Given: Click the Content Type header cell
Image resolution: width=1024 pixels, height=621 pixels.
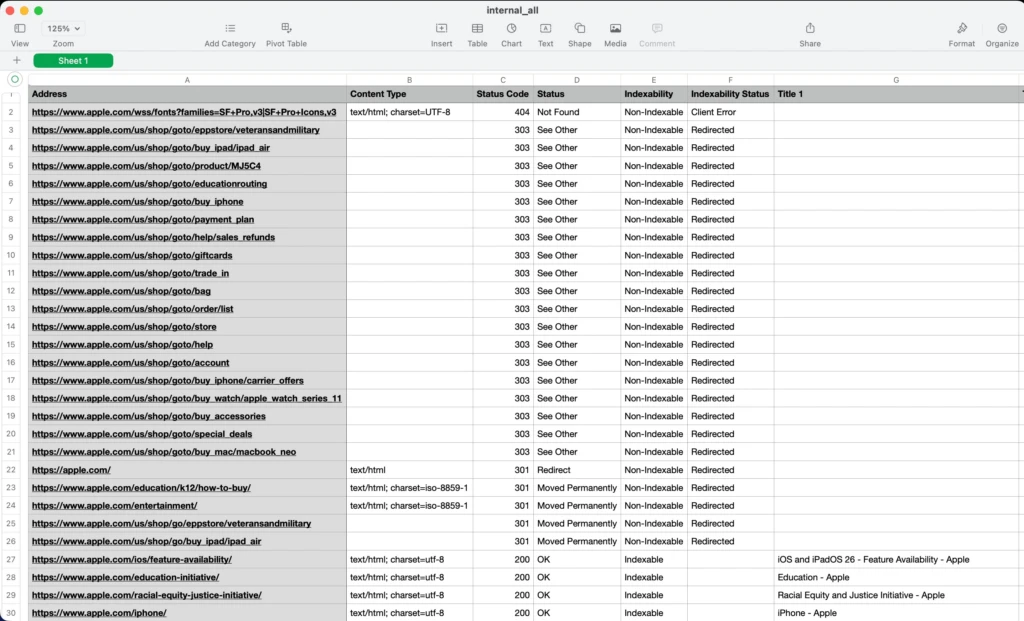Looking at the screenshot, I should coord(409,94).
